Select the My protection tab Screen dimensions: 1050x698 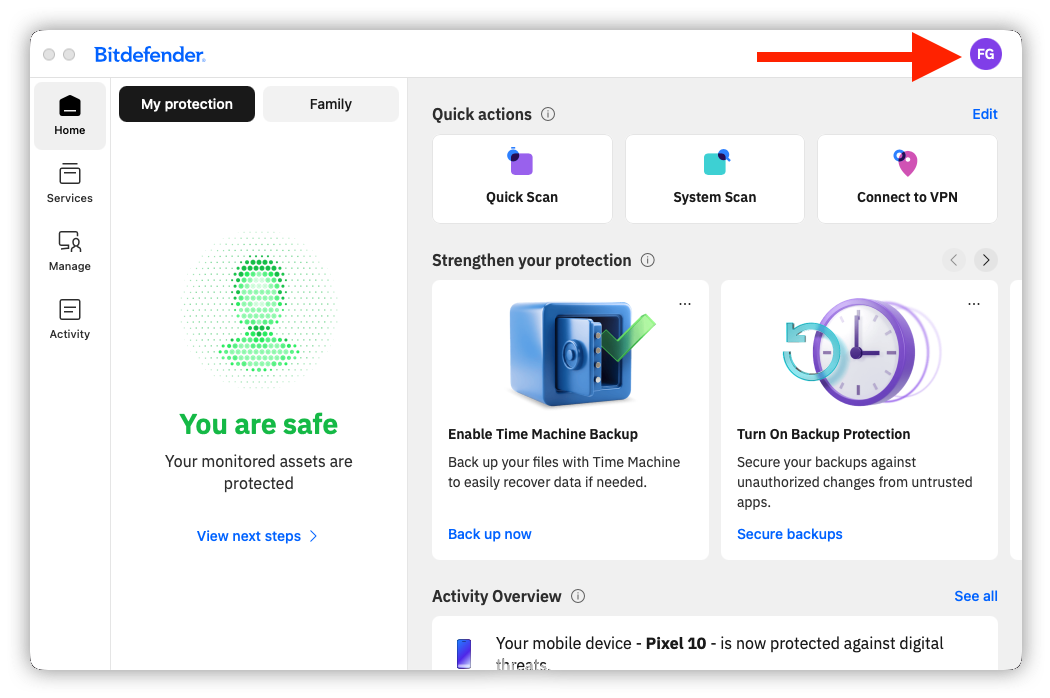(x=187, y=104)
